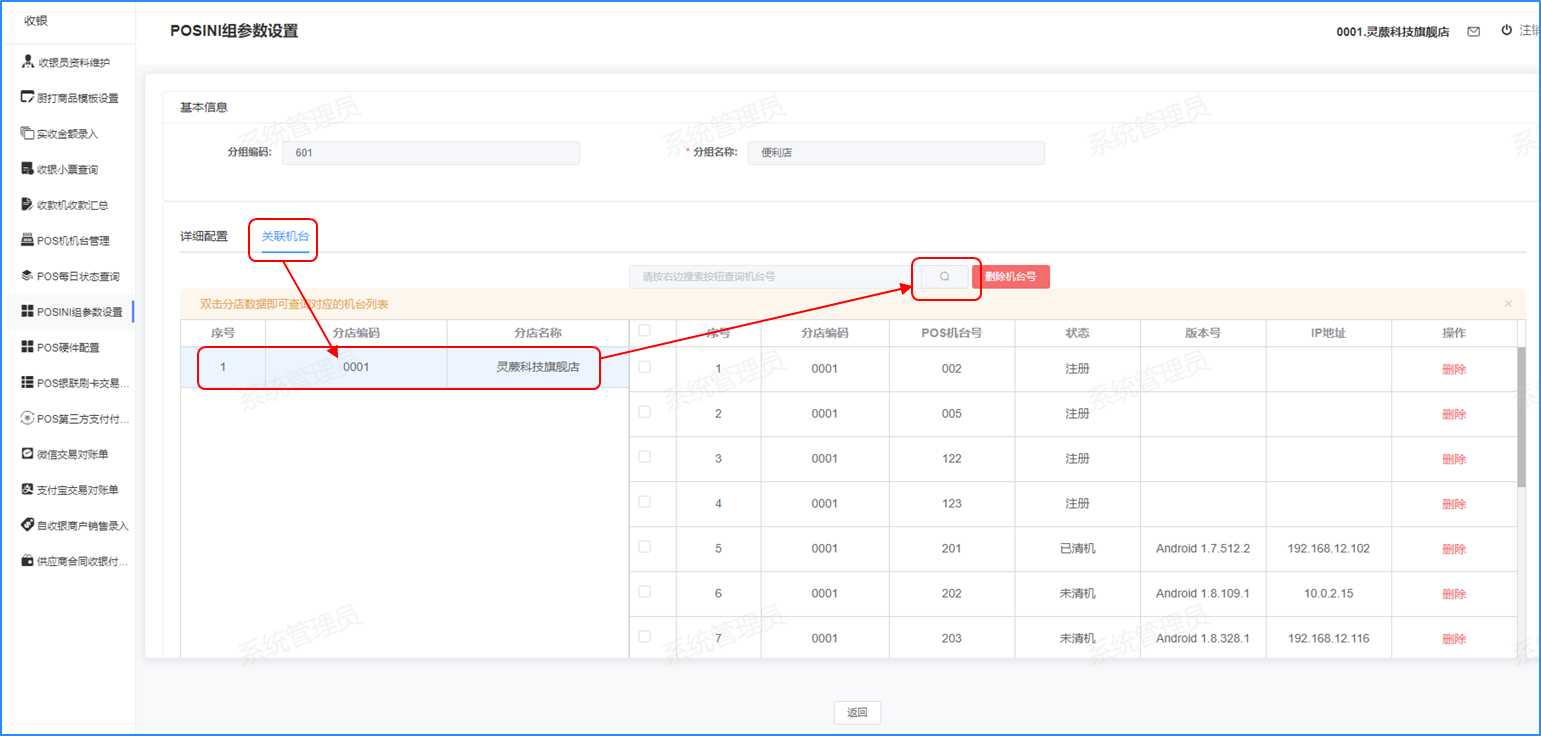Image resolution: width=1541 pixels, height=736 pixels.
Task: Check the box for POS machine 122
Action: (644, 457)
